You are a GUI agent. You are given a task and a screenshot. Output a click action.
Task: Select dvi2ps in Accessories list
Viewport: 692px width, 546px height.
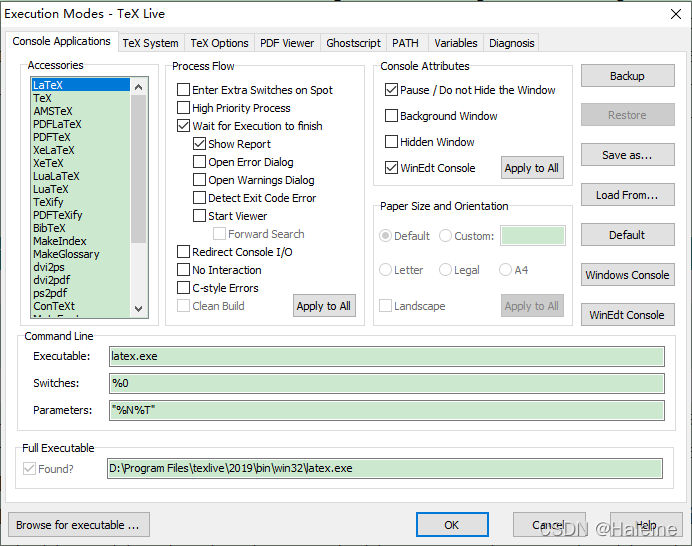click(81, 267)
